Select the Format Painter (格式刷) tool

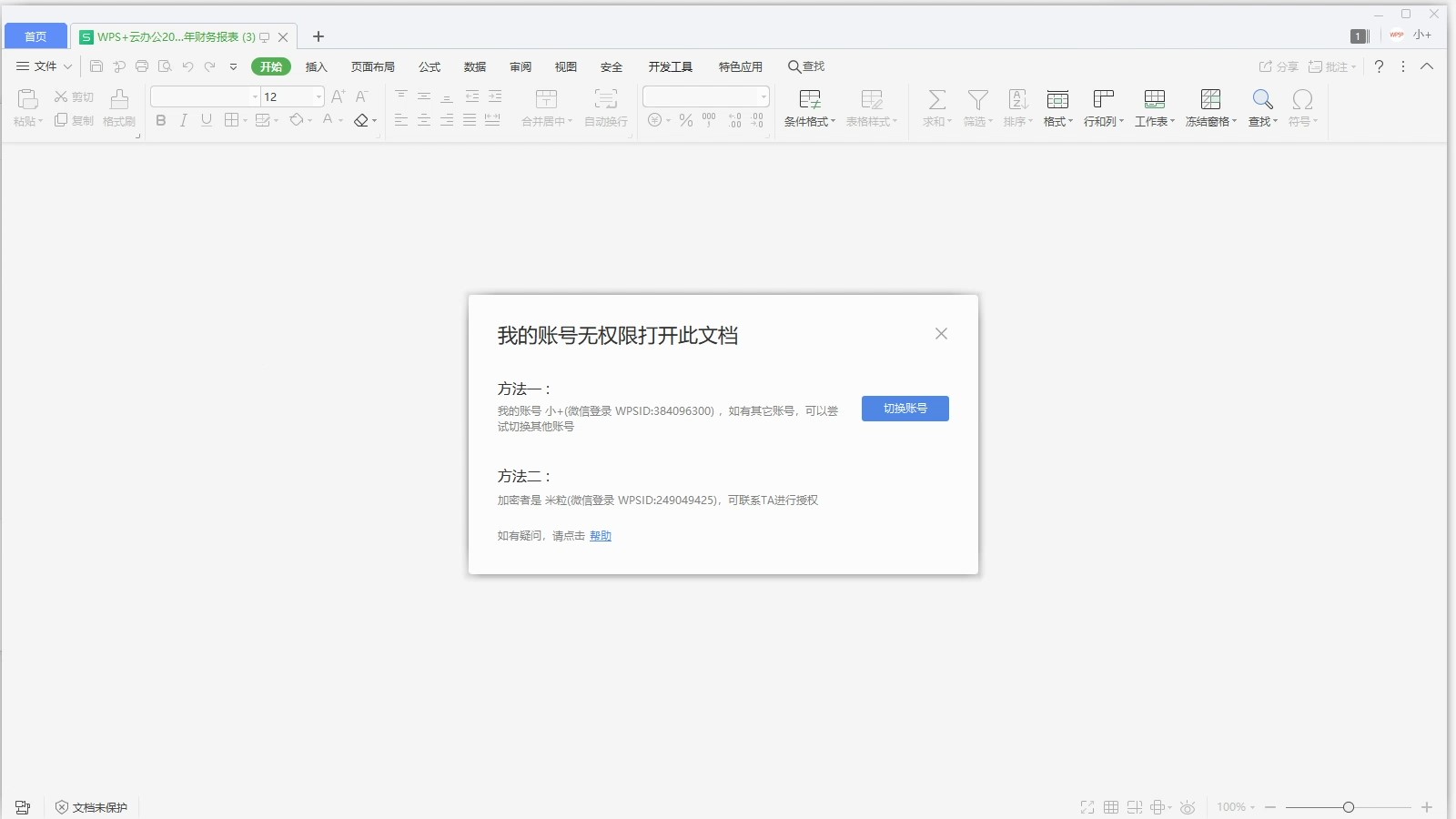[x=119, y=107]
